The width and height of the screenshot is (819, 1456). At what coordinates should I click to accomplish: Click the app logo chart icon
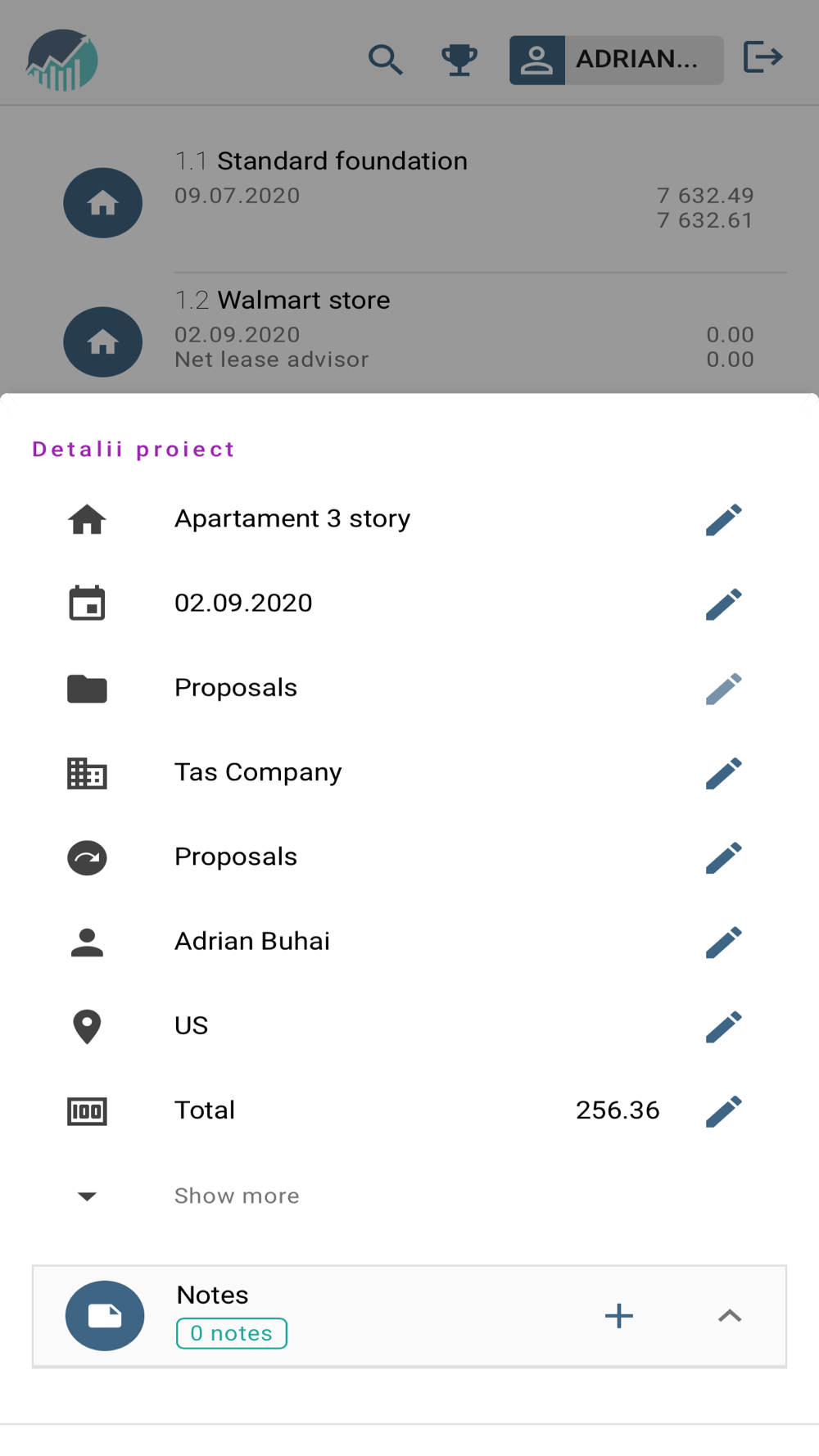(62, 60)
